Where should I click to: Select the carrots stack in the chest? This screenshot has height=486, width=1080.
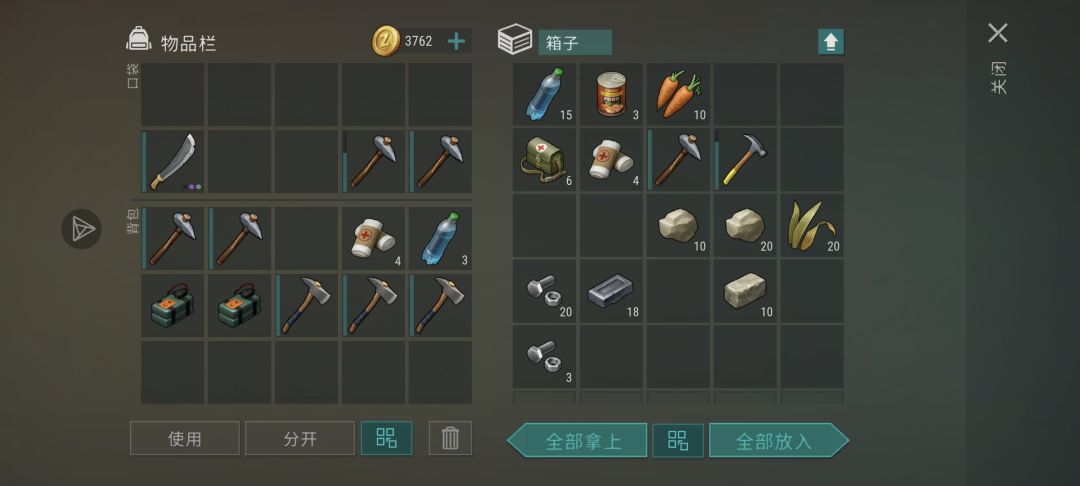[x=678, y=94]
